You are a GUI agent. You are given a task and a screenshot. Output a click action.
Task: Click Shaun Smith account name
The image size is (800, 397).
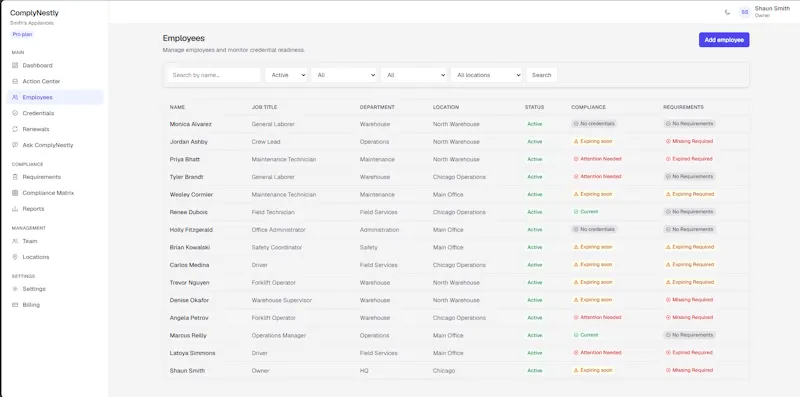tap(772, 9)
